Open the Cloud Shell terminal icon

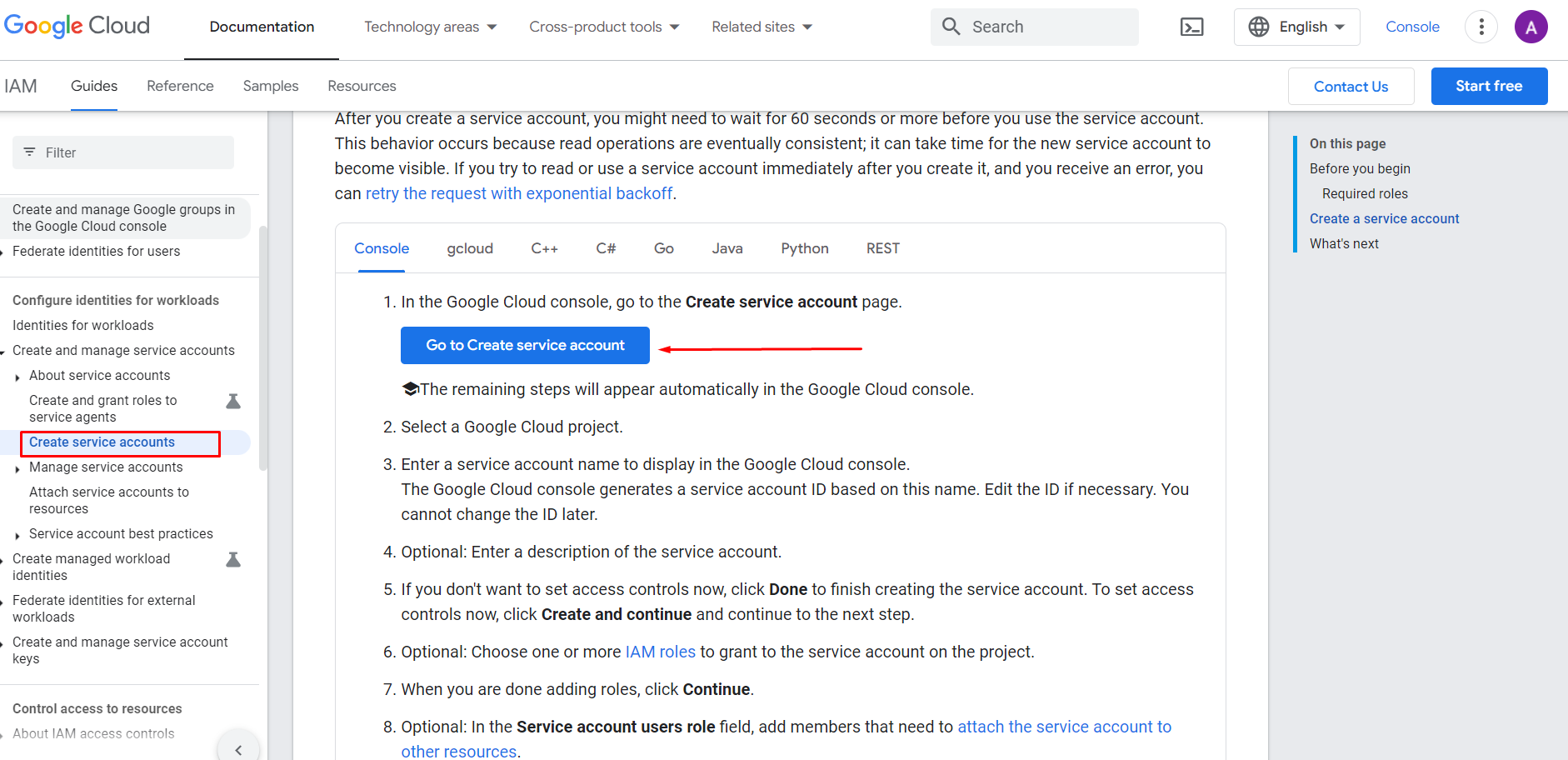[1191, 27]
